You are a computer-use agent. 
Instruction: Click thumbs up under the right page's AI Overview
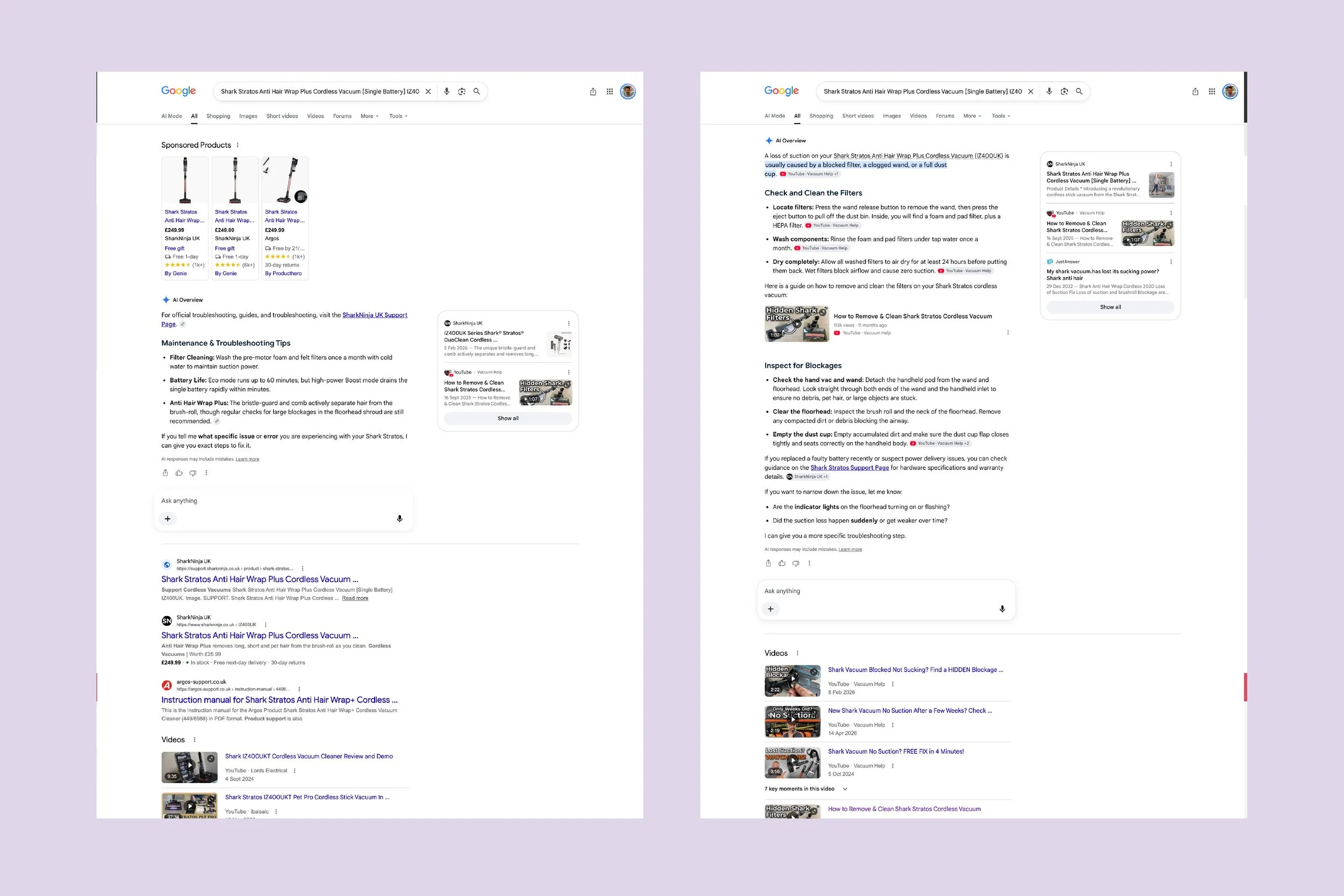782,563
